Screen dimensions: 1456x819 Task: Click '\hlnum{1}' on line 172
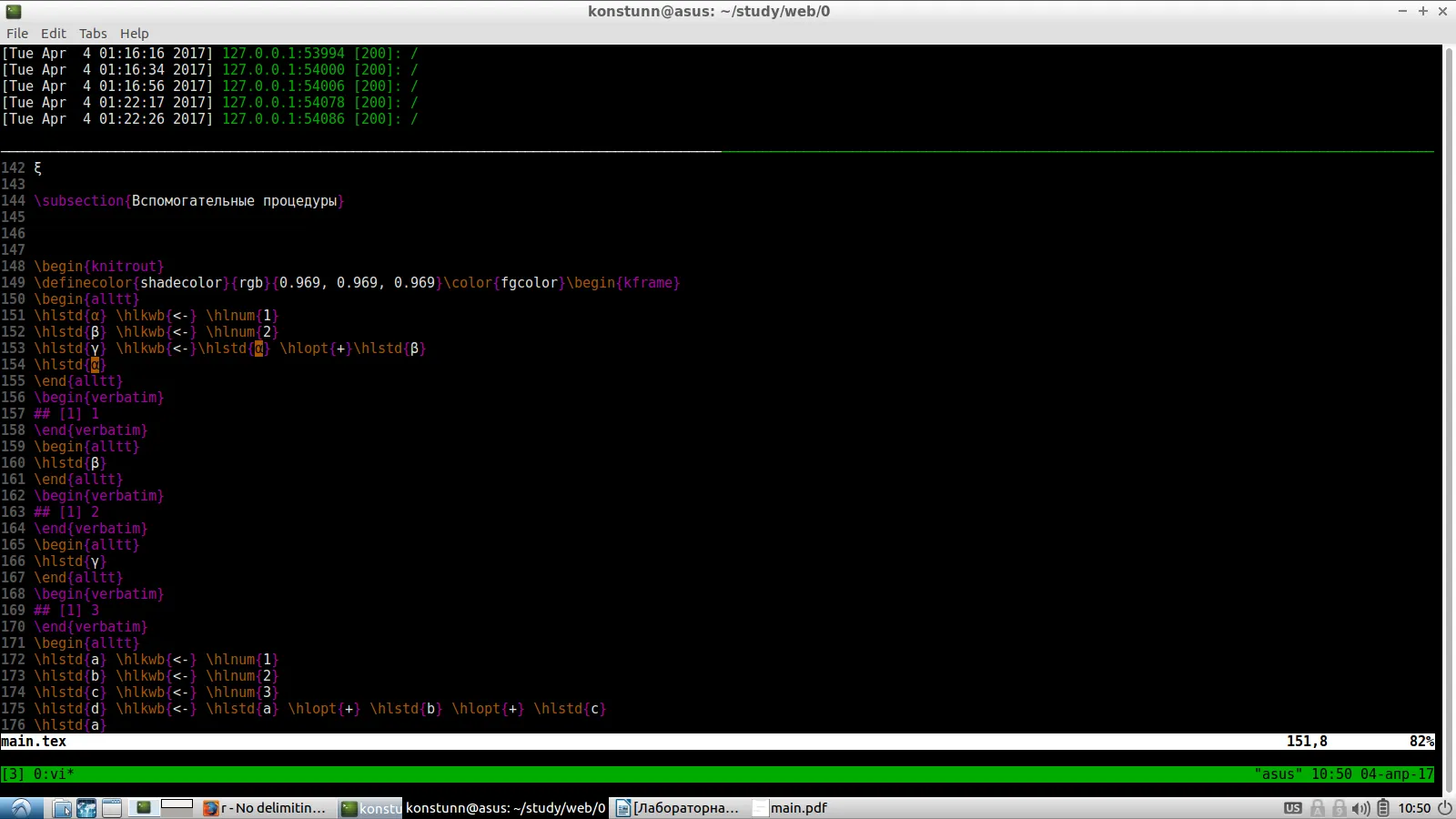point(243,660)
